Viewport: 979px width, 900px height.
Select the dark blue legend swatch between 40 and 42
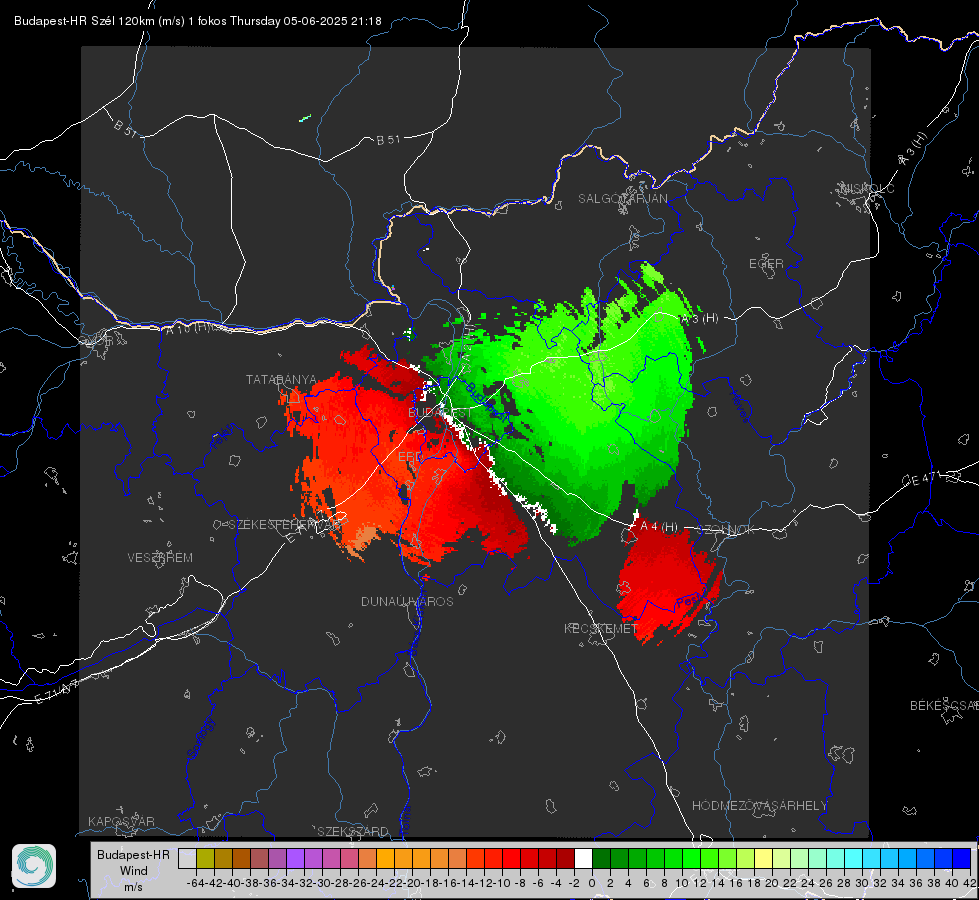pos(962,859)
